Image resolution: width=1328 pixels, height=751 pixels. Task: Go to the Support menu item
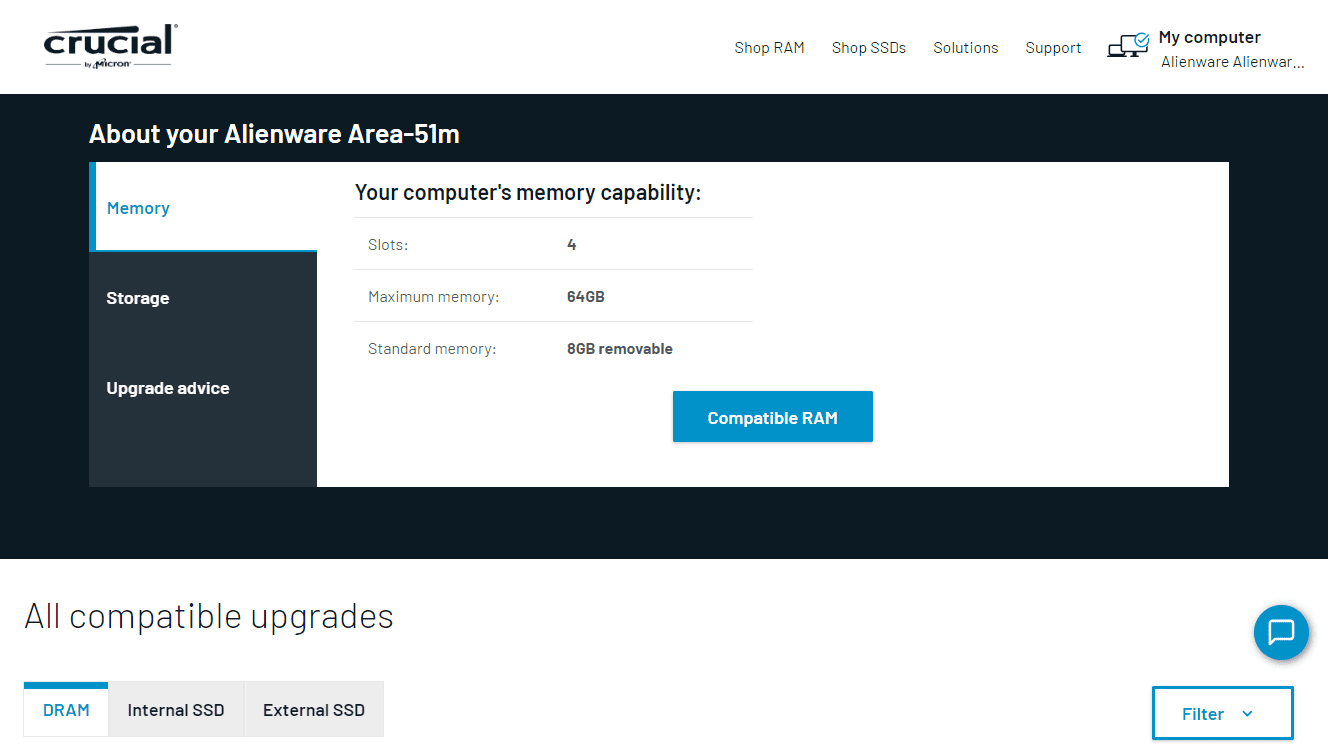(1053, 48)
